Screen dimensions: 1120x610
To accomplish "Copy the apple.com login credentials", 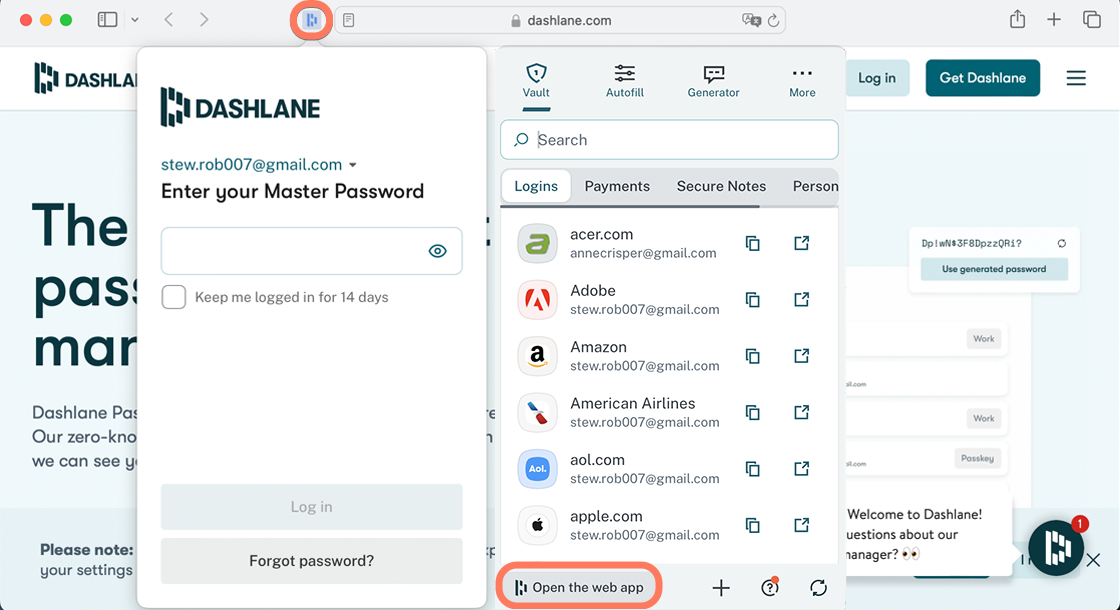I will tap(752, 526).
